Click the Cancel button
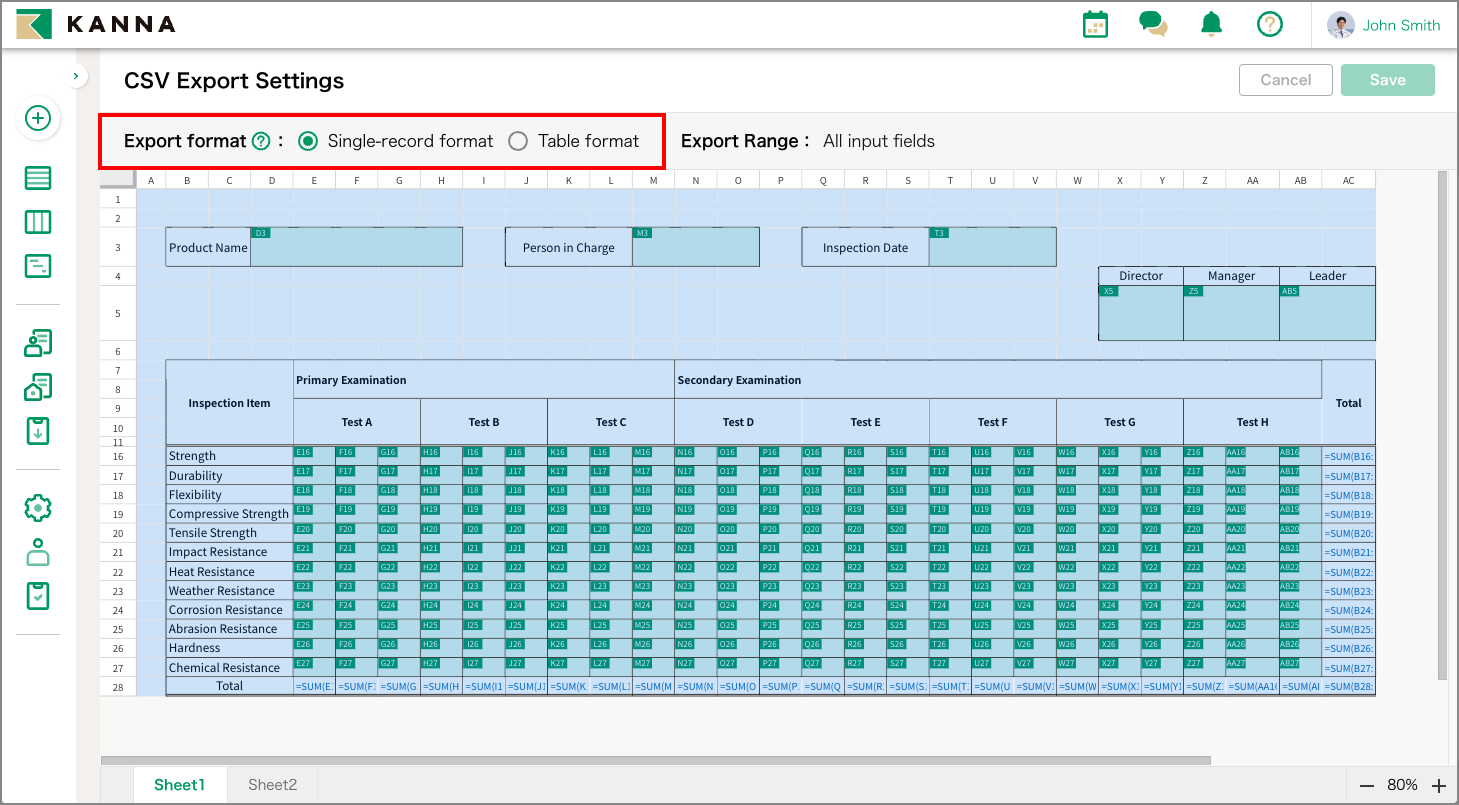 point(1285,80)
